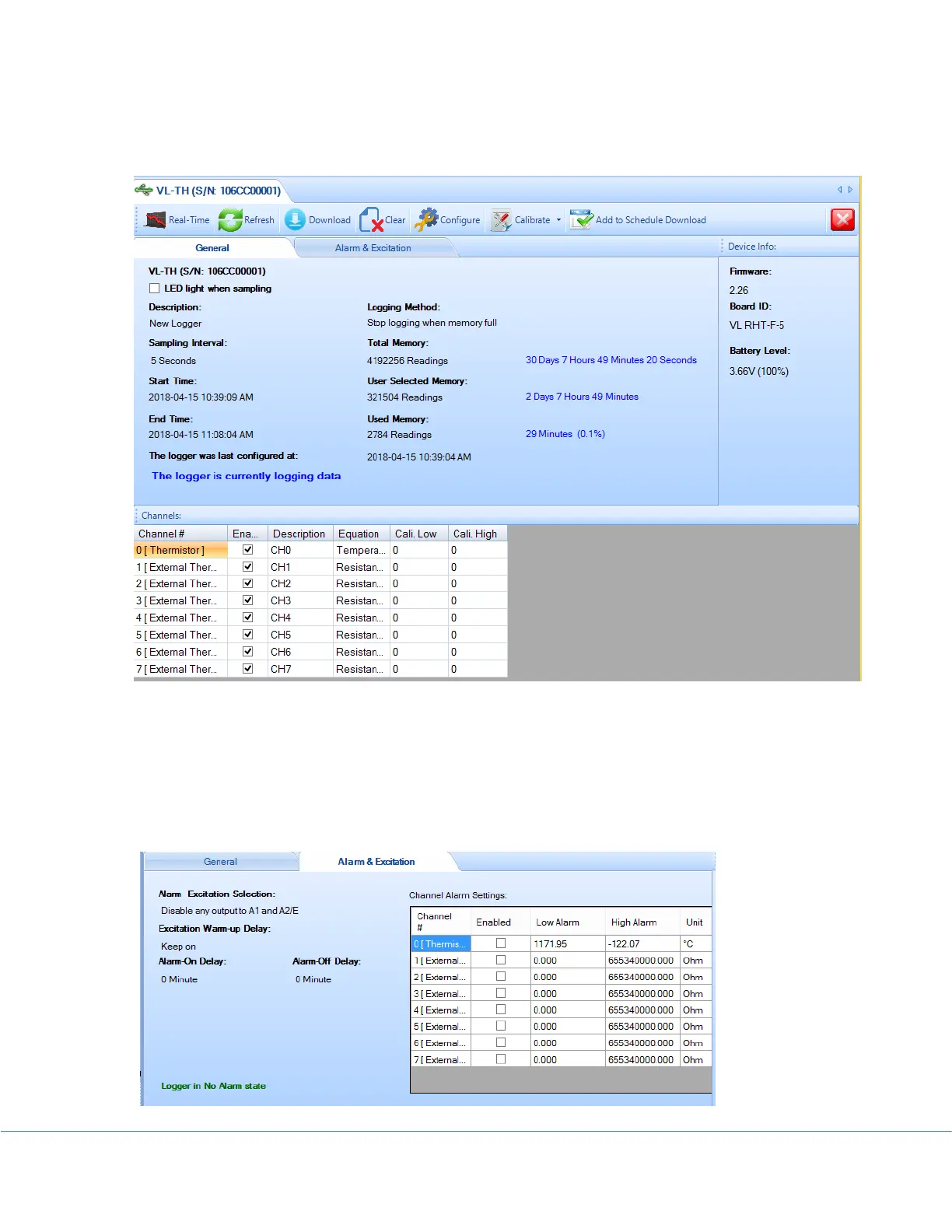Uncheck the enable box for CH4
The height and width of the screenshot is (1232, 952).
(247, 618)
